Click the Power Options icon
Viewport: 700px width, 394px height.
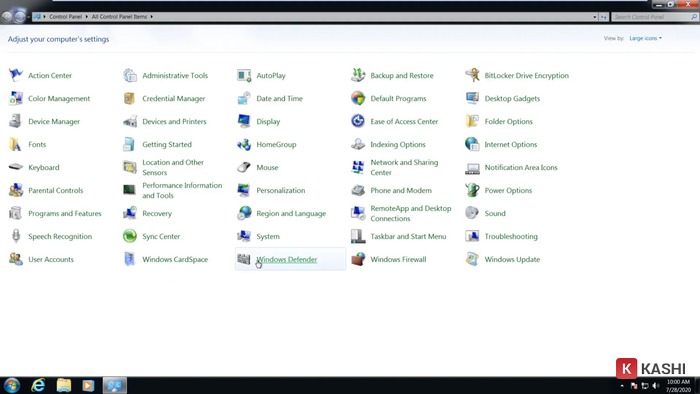[x=472, y=190]
